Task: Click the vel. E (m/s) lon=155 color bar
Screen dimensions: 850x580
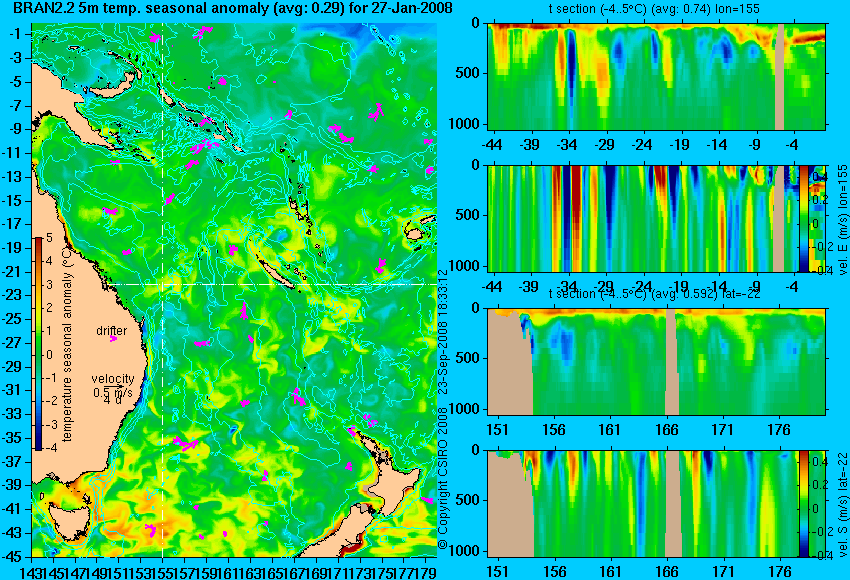Action: click(x=804, y=218)
